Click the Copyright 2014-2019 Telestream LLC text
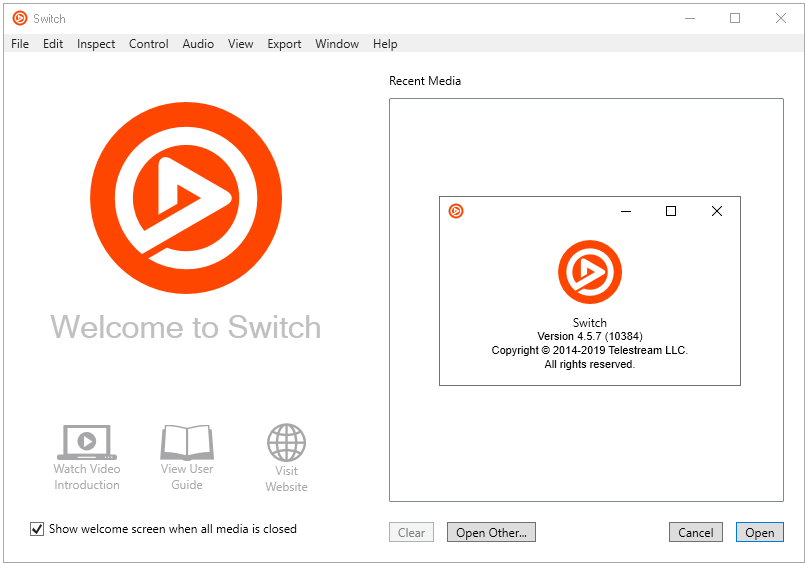 click(590, 350)
